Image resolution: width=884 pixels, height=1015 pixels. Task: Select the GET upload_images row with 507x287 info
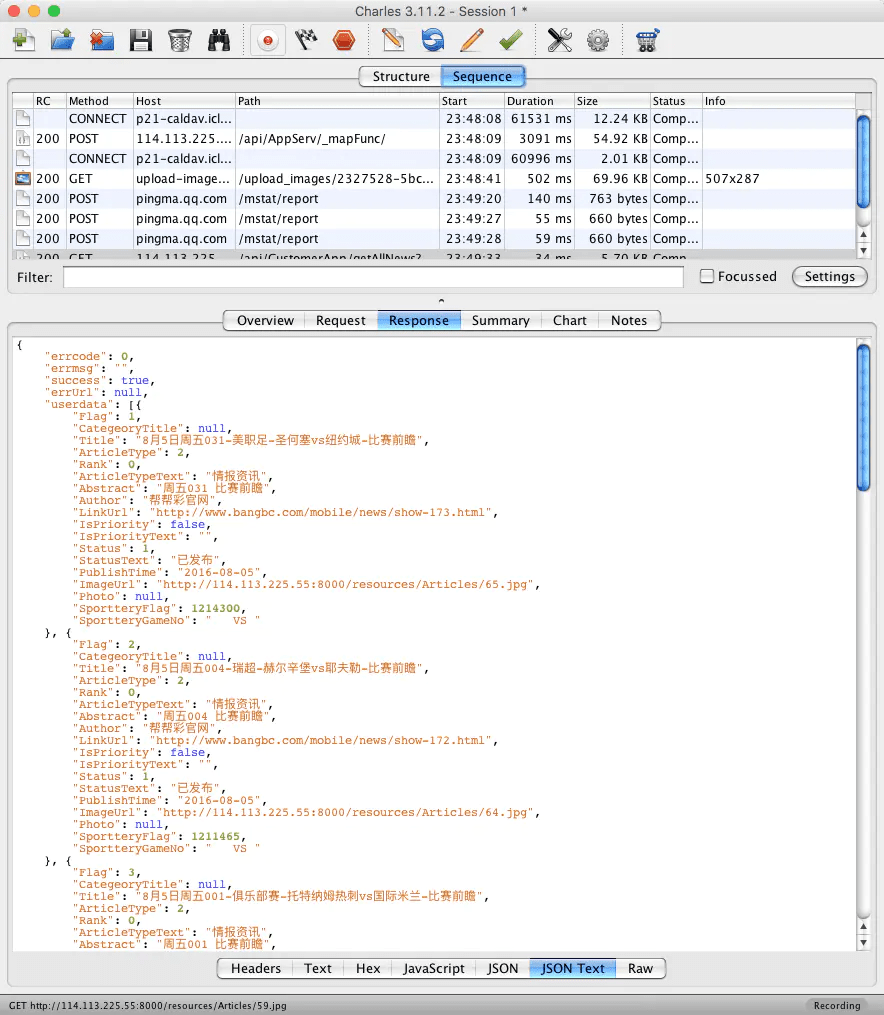click(x=434, y=179)
